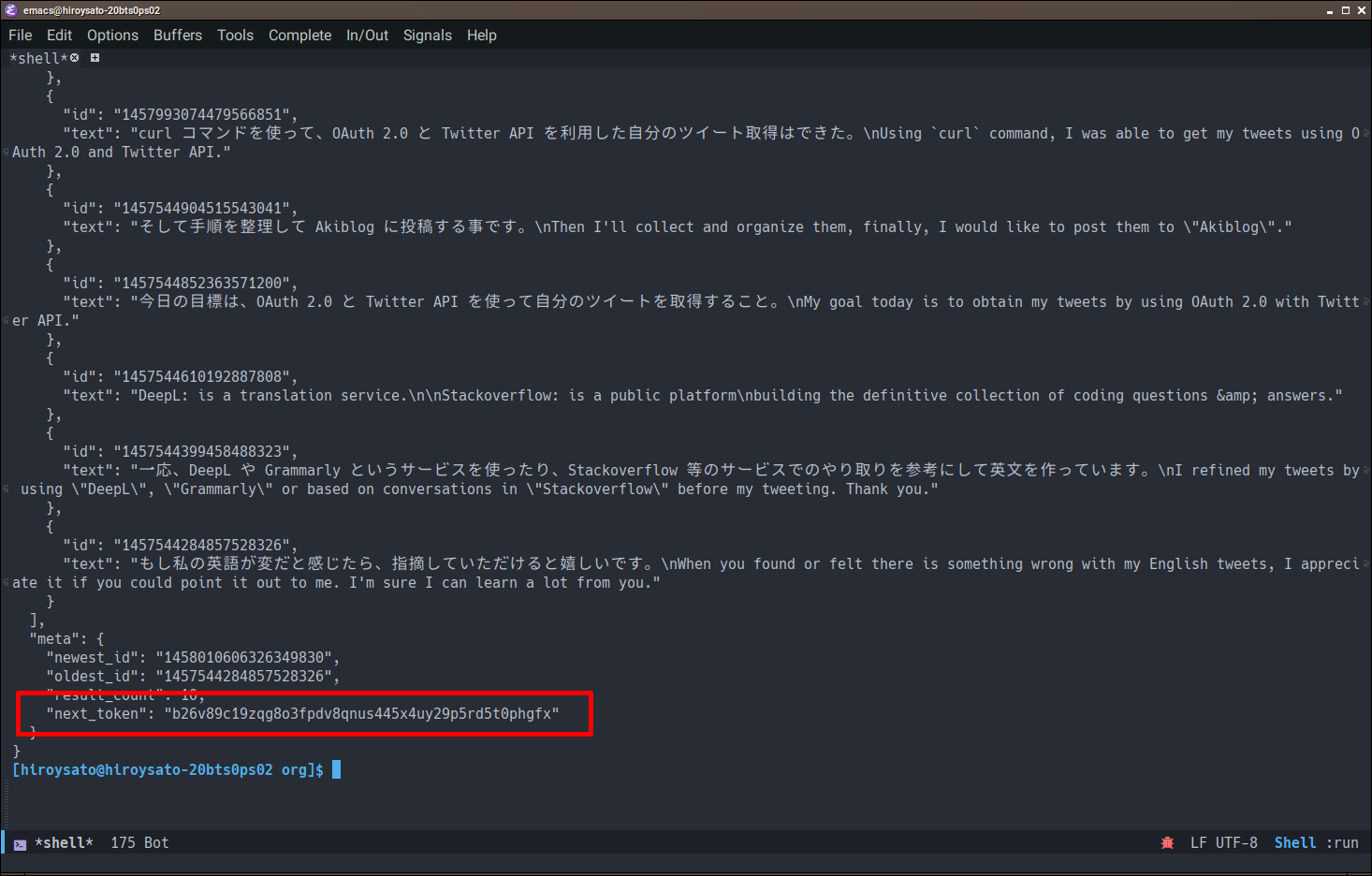Screen dimensions: 1372x876
Task: Open the File menu
Action: pos(20,35)
